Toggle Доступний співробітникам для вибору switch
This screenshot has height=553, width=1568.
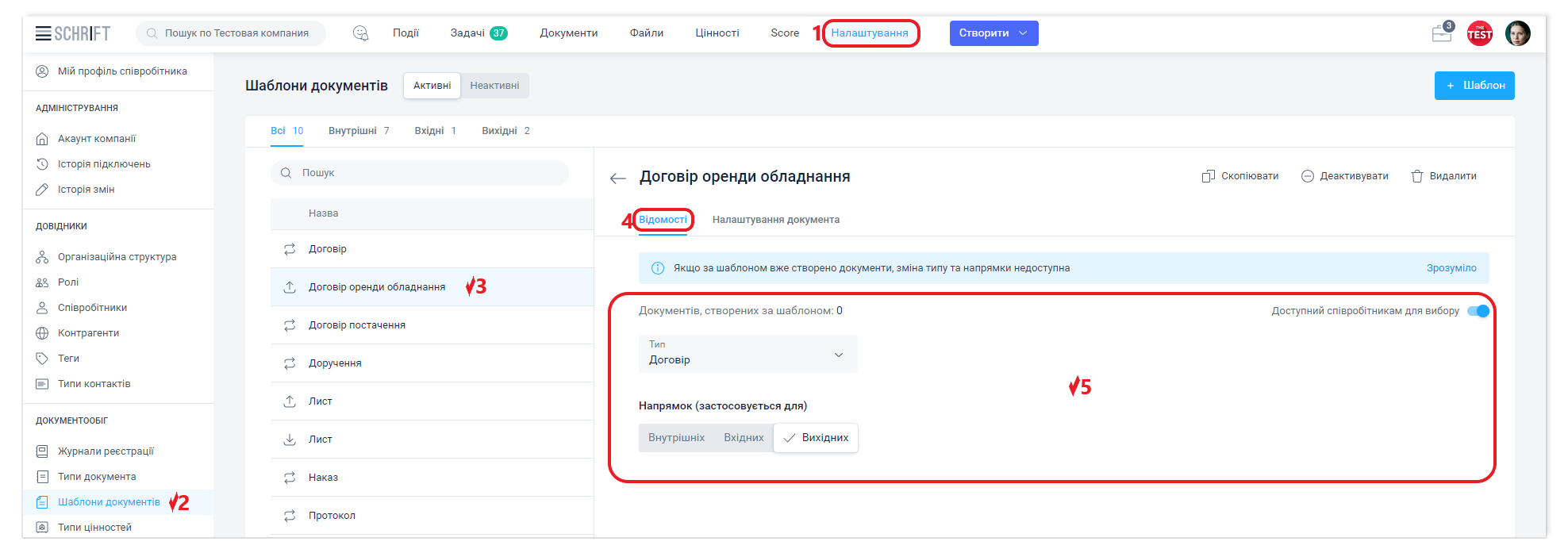1478,311
